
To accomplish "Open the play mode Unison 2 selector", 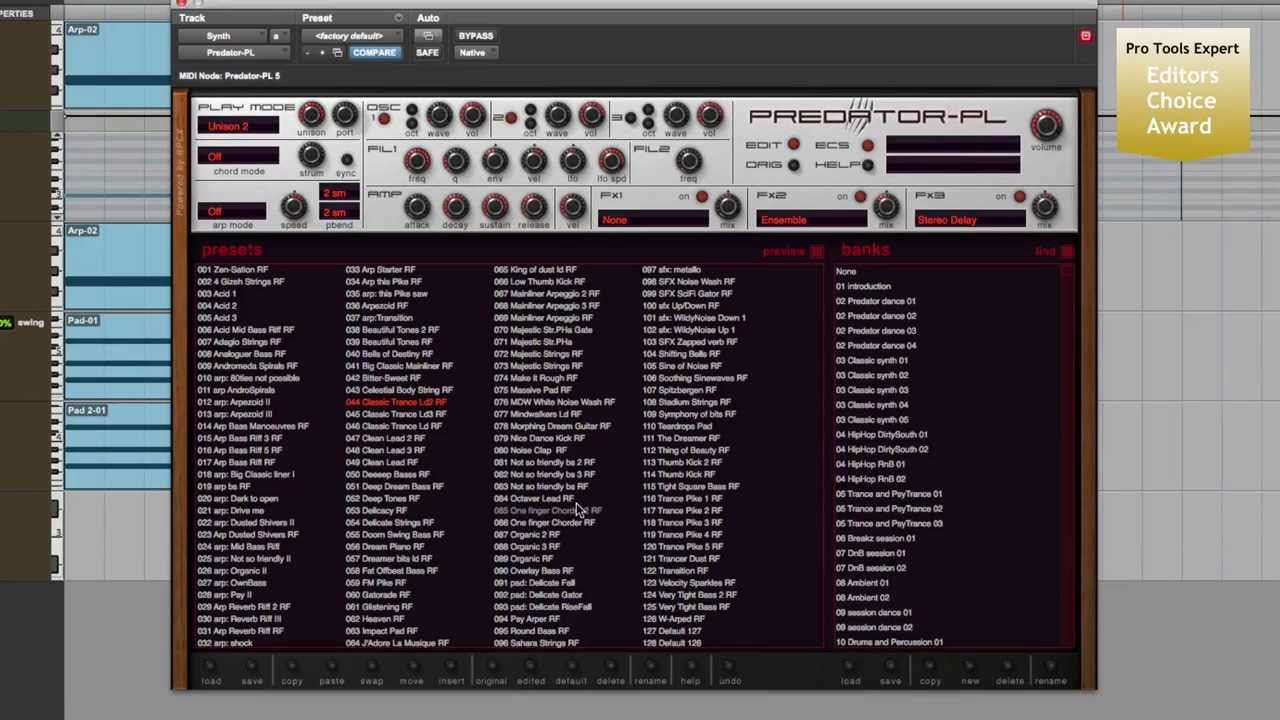I will coord(238,127).
